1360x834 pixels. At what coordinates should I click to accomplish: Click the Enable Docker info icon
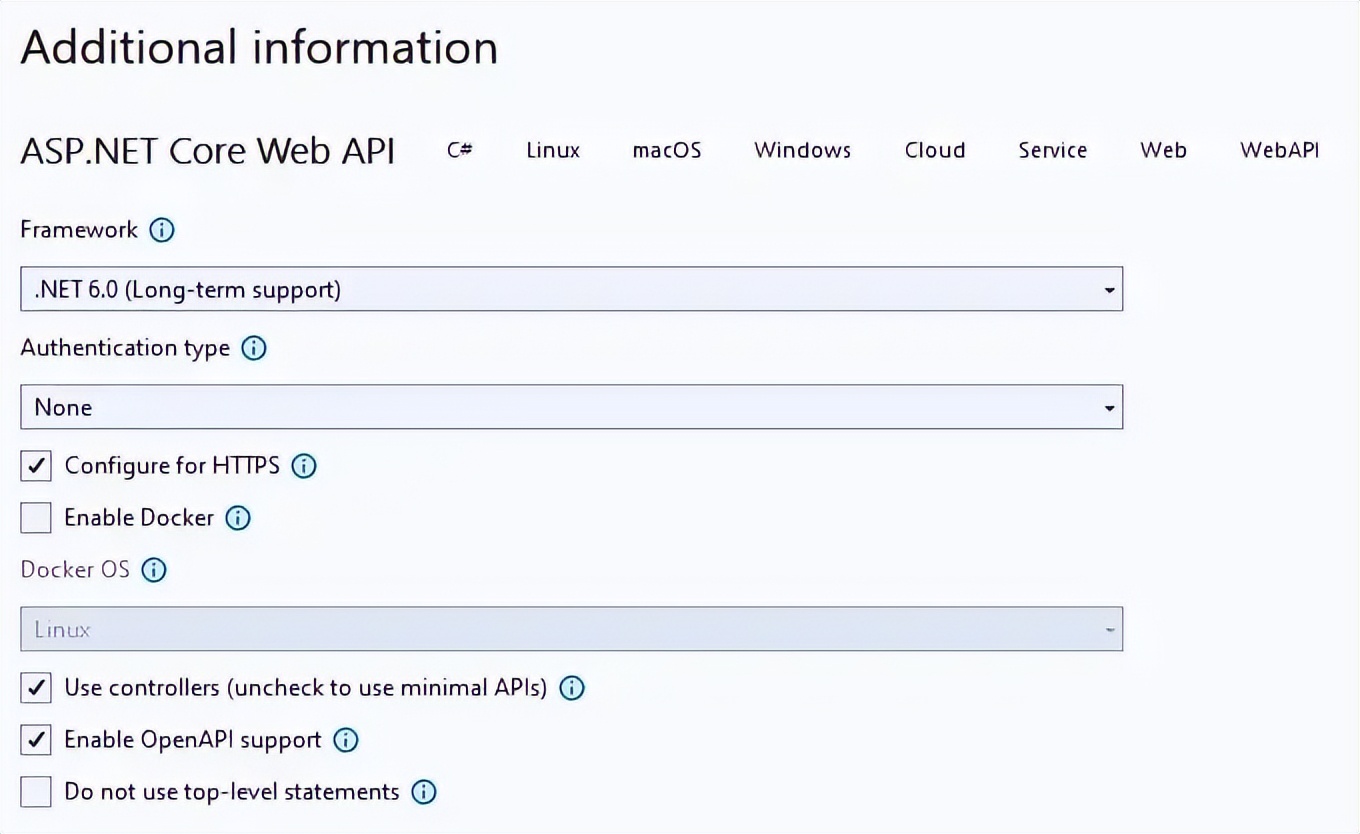238,518
